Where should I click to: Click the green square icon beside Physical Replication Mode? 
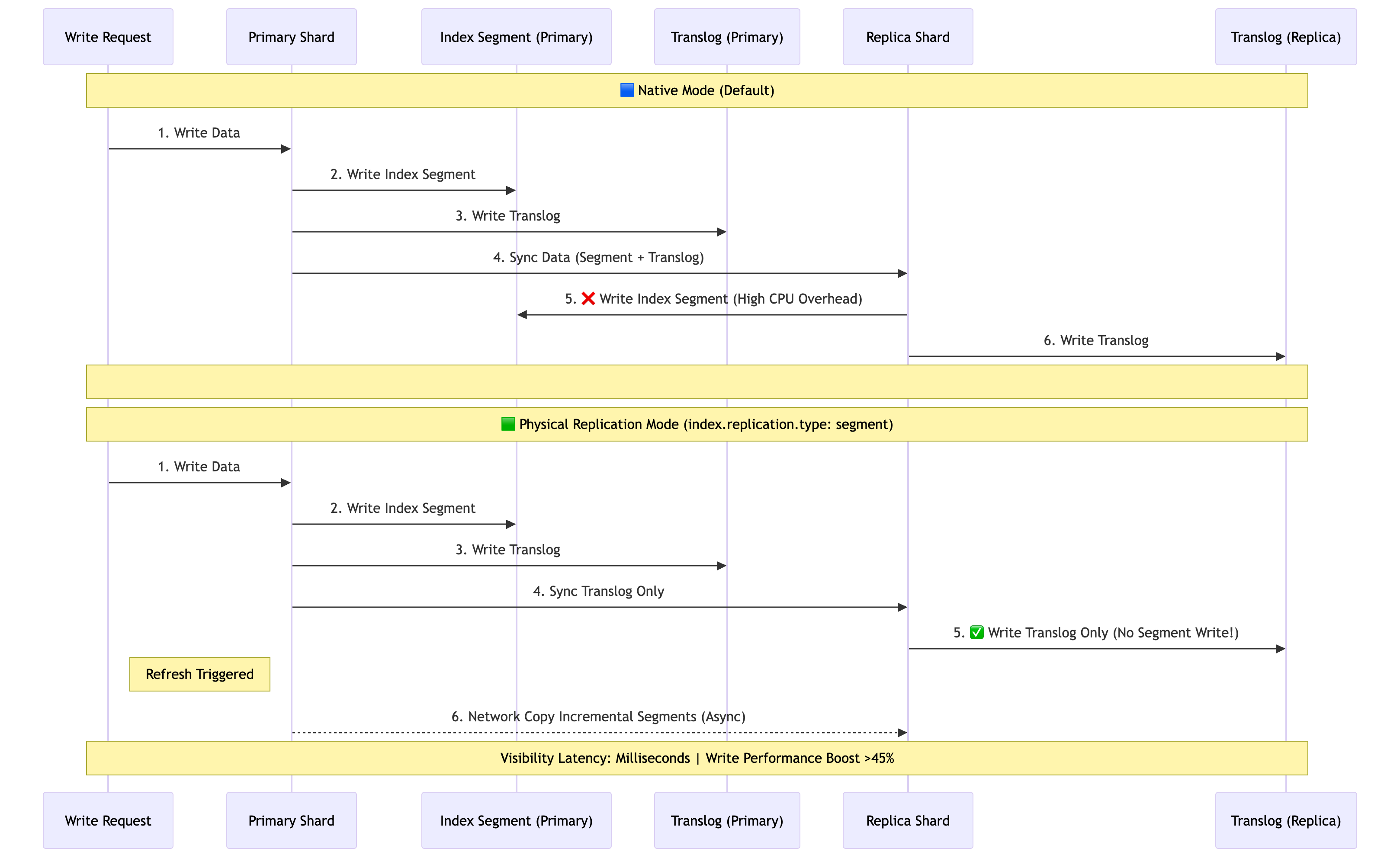[x=507, y=424]
